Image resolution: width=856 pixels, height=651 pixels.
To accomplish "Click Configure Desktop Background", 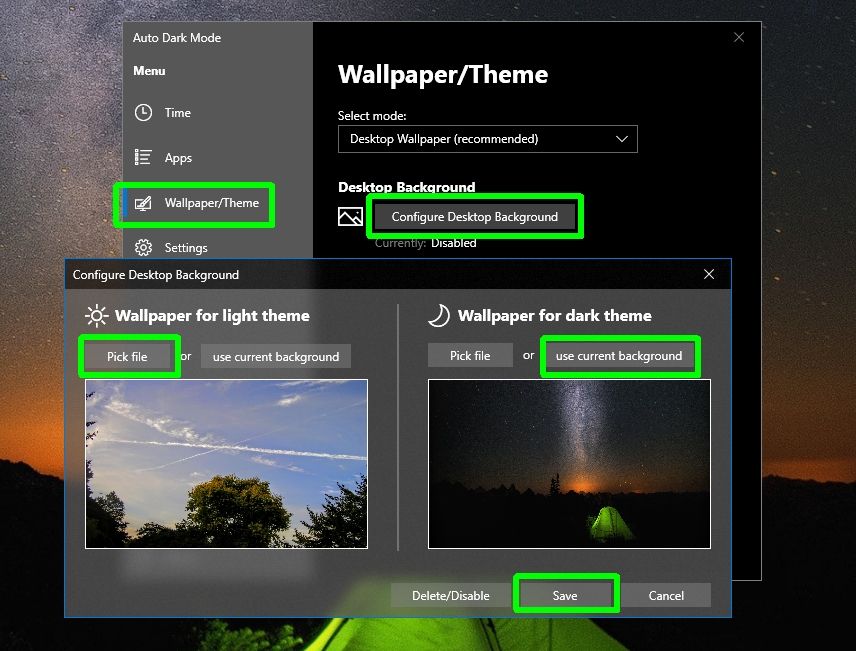I will (x=475, y=216).
